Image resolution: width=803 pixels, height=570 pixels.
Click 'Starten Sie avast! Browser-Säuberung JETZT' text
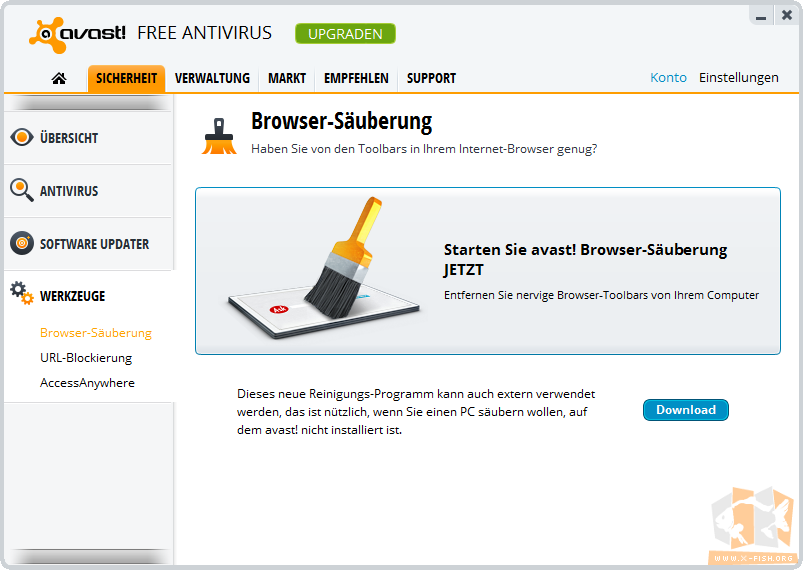(x=585, y=260)
